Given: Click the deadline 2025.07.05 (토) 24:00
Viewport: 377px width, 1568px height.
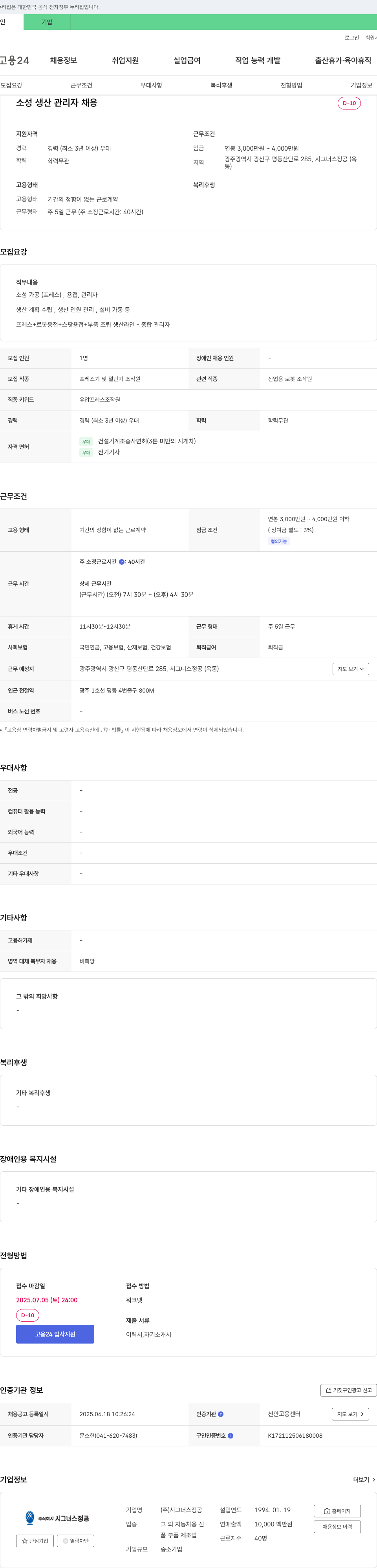Looking at the screenshot, I should tap(47, 1300).
